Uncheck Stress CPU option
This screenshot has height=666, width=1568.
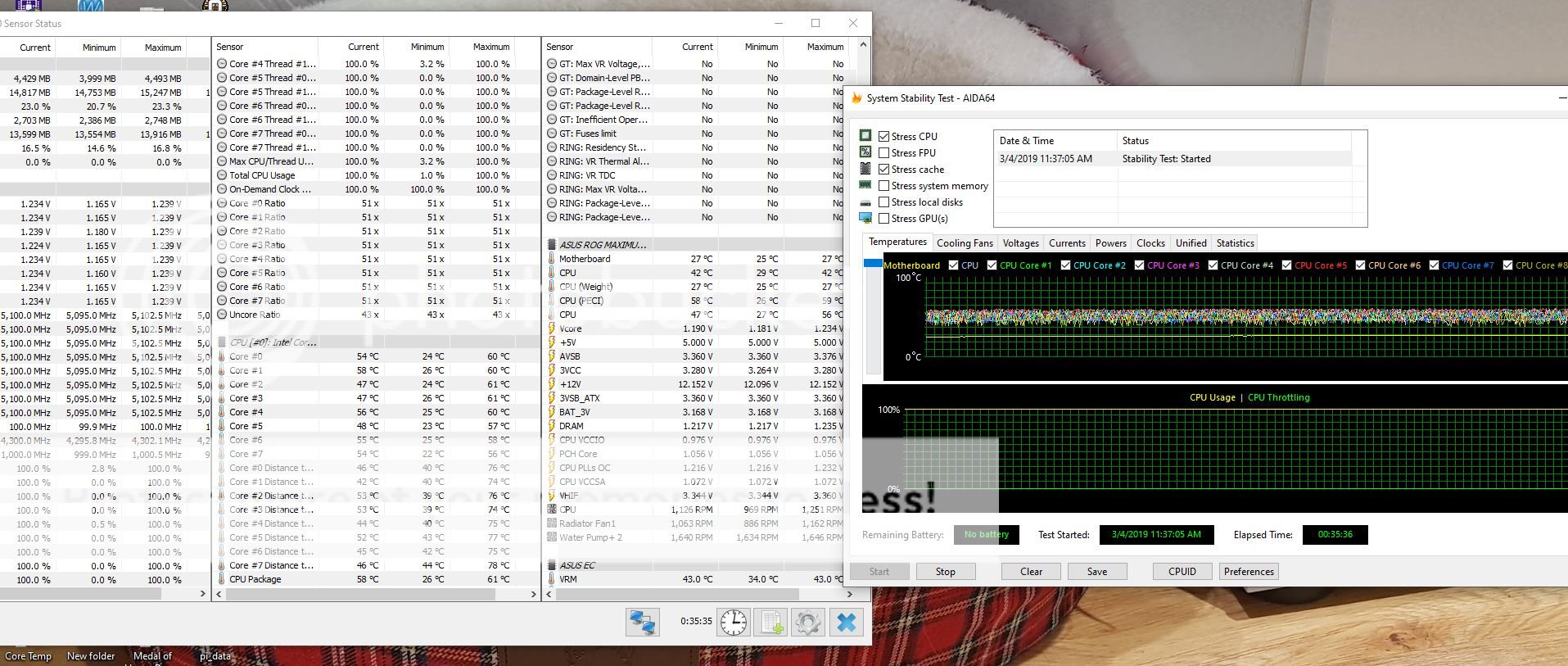pyautogui.click(x=883, y=136)
